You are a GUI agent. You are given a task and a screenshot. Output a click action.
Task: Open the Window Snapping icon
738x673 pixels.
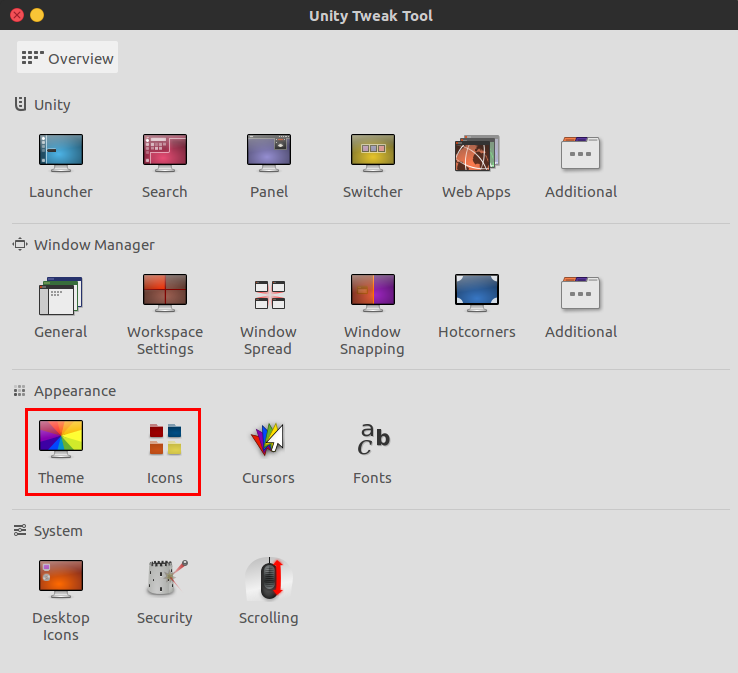click(x=373, y=293)
